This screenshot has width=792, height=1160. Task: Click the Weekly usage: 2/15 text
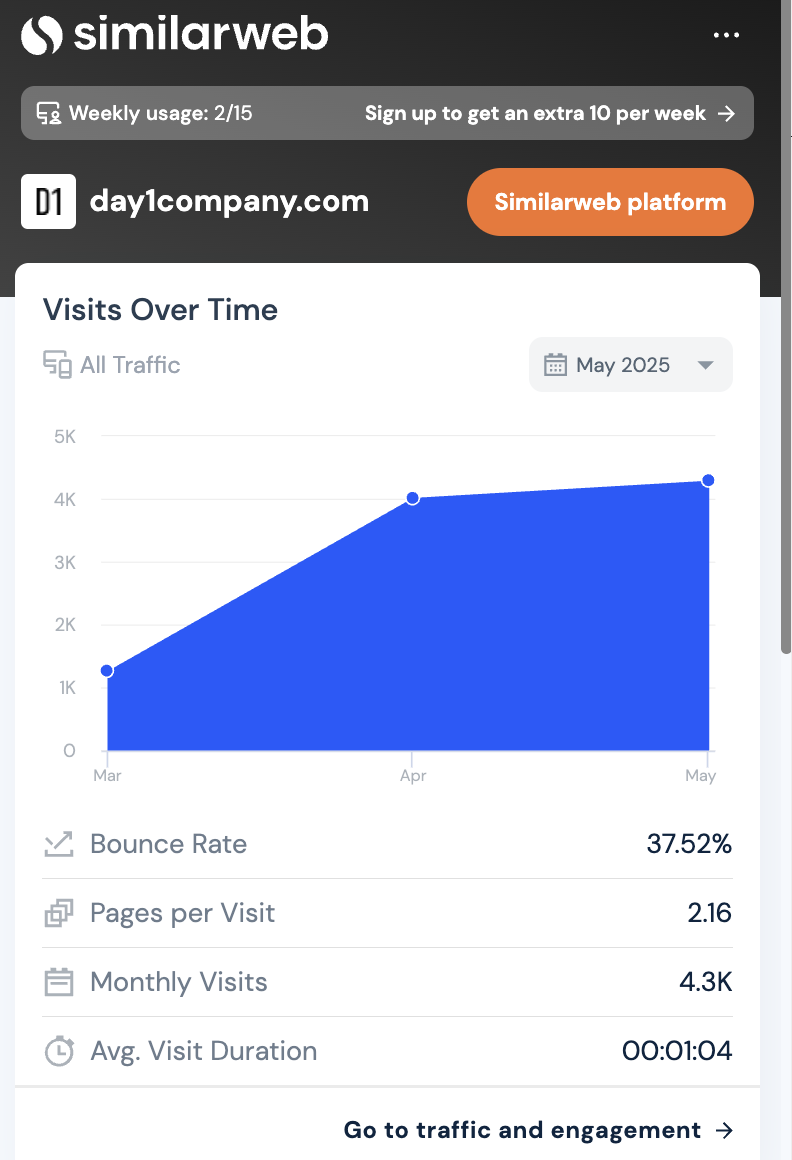click(x=160, y=113)
